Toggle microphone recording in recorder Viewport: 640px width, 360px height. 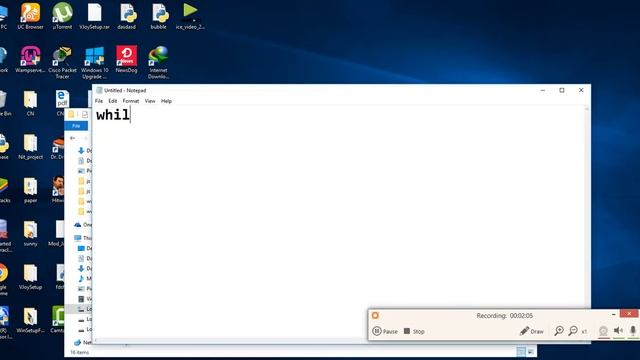pos(633,331)
